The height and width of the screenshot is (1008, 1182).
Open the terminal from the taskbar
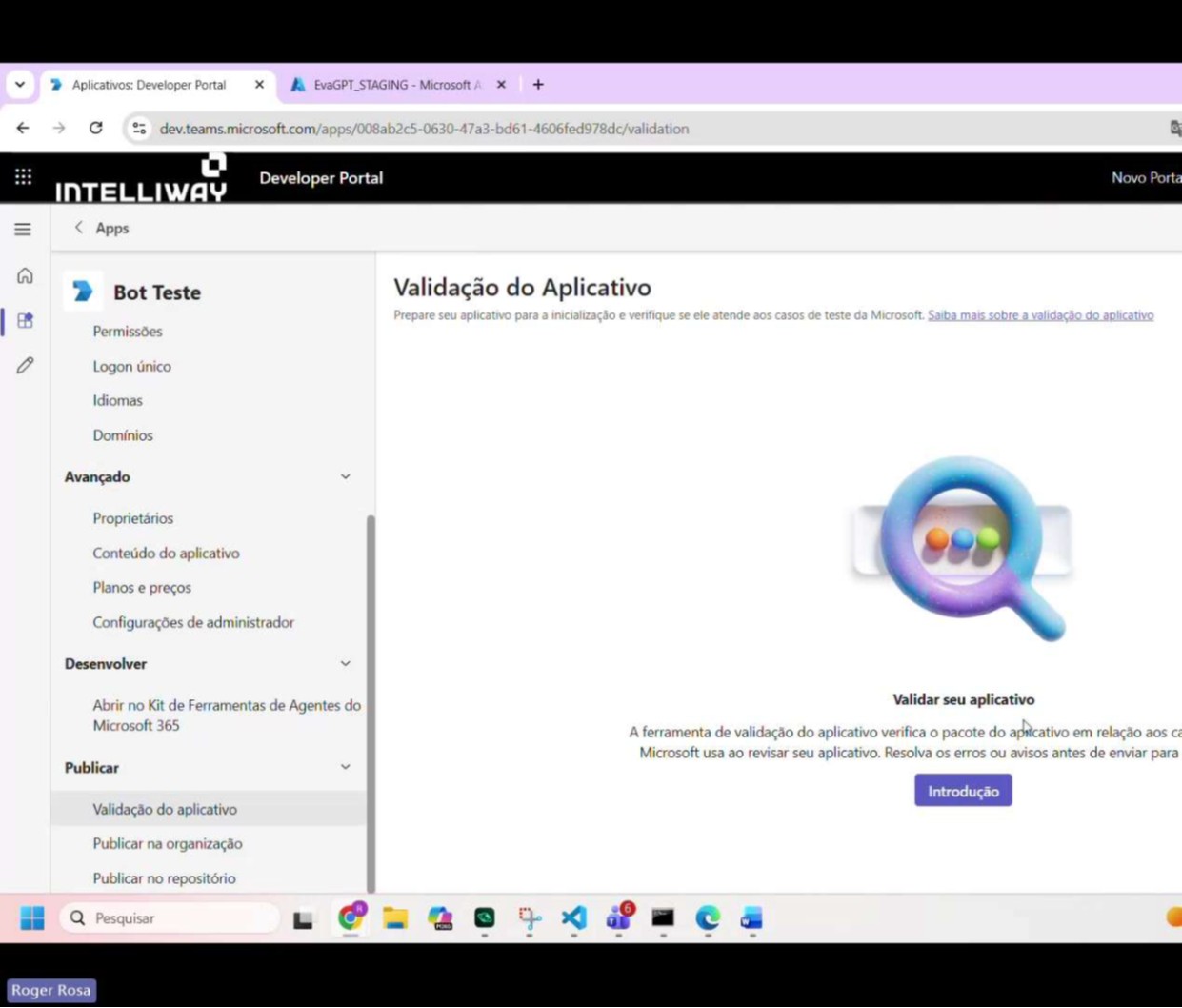click(663, 917)
